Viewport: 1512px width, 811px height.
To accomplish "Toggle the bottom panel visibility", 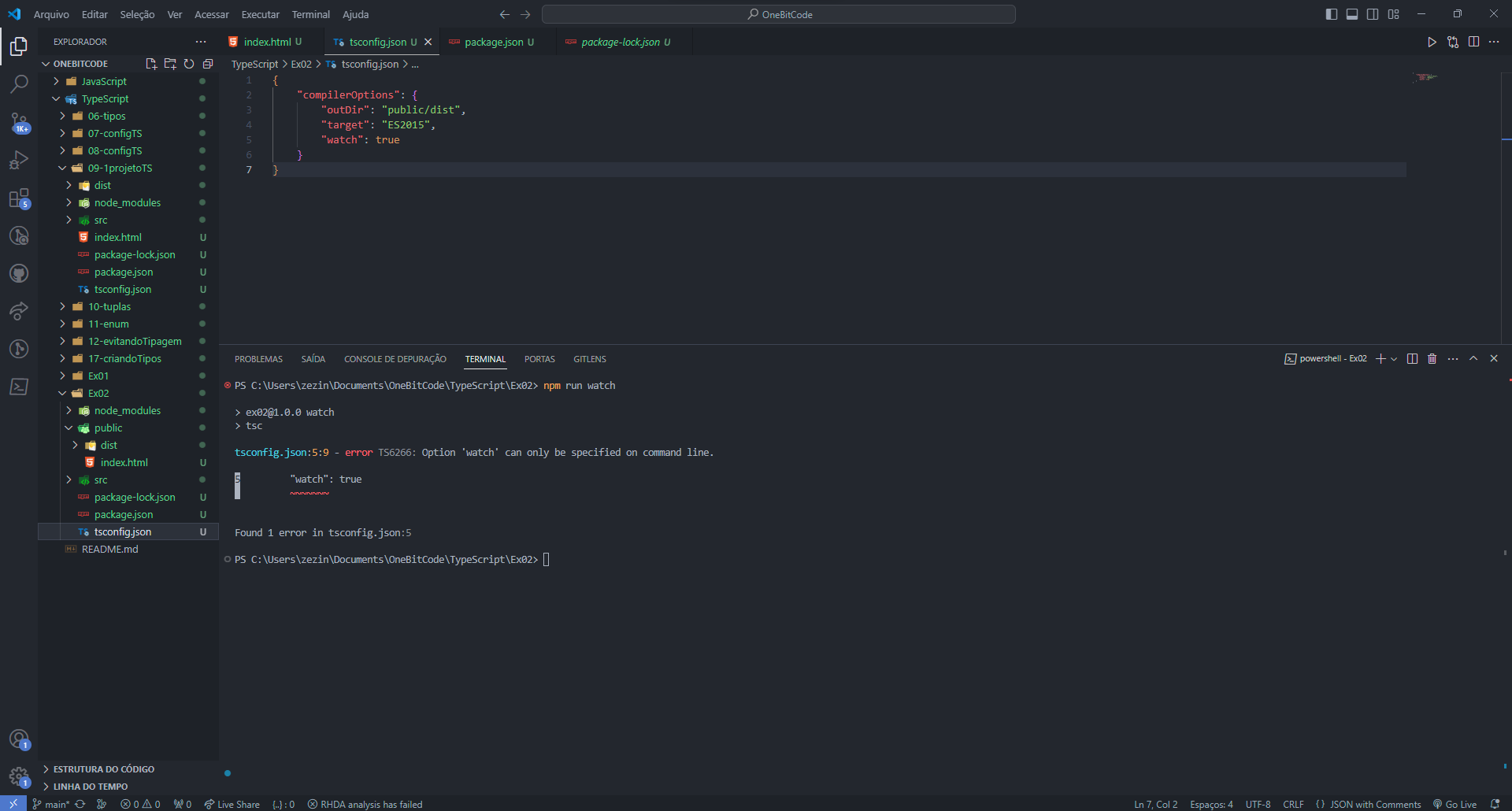I will point(1352,14).
